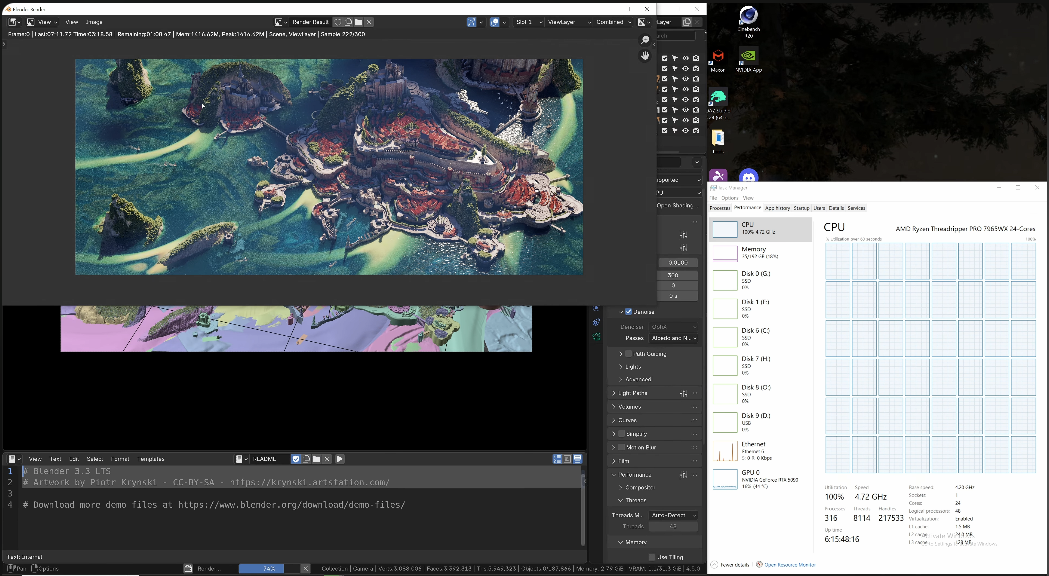Screen dimensions: 1049x576
Task: Open text editor type icon at header left
Action: 13,459
